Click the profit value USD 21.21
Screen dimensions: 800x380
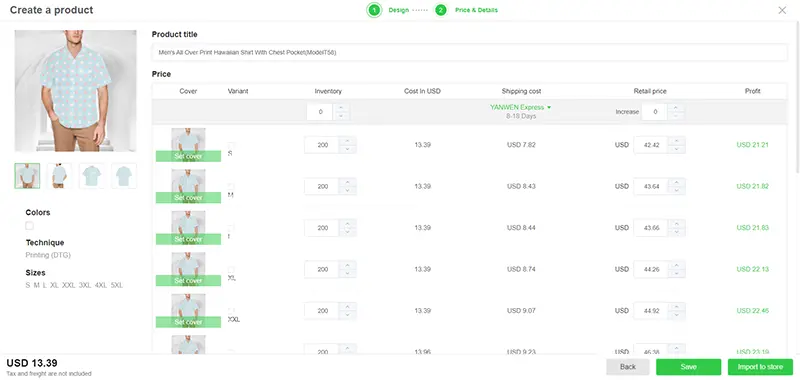(752, 145)
